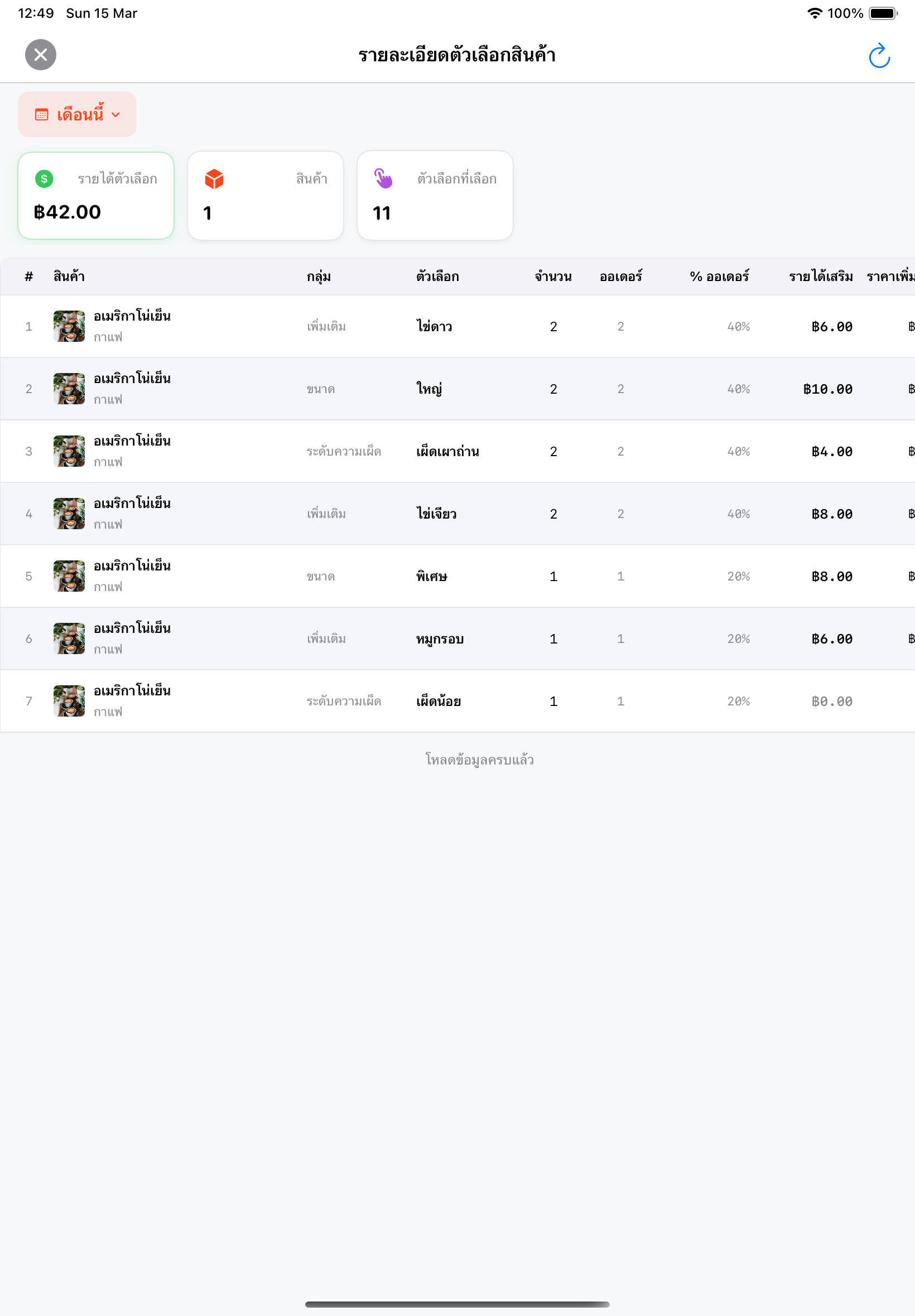Open the เดือนนี้ date range dropdown
This screenshot has height=1316, width=915.
[x=78, y=114]
